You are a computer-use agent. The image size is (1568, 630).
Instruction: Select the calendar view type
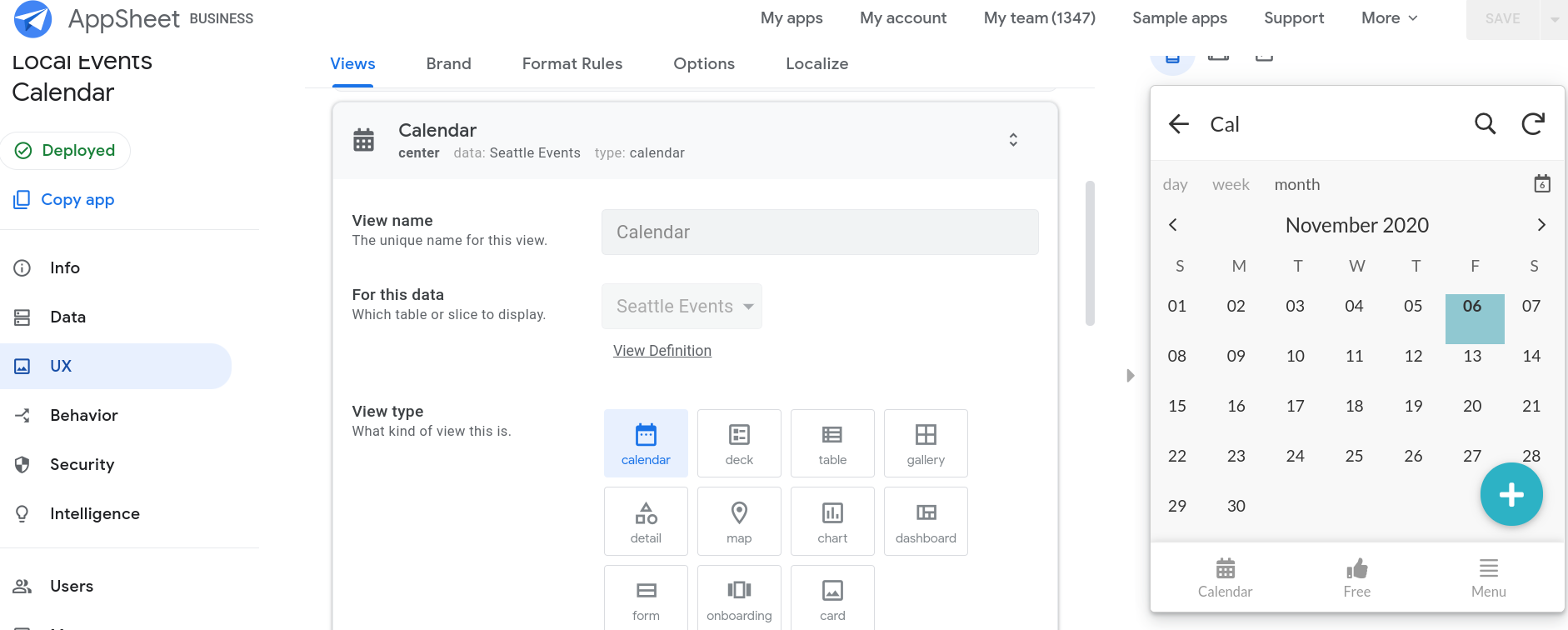pyautogui.click(x=646, y=443)
